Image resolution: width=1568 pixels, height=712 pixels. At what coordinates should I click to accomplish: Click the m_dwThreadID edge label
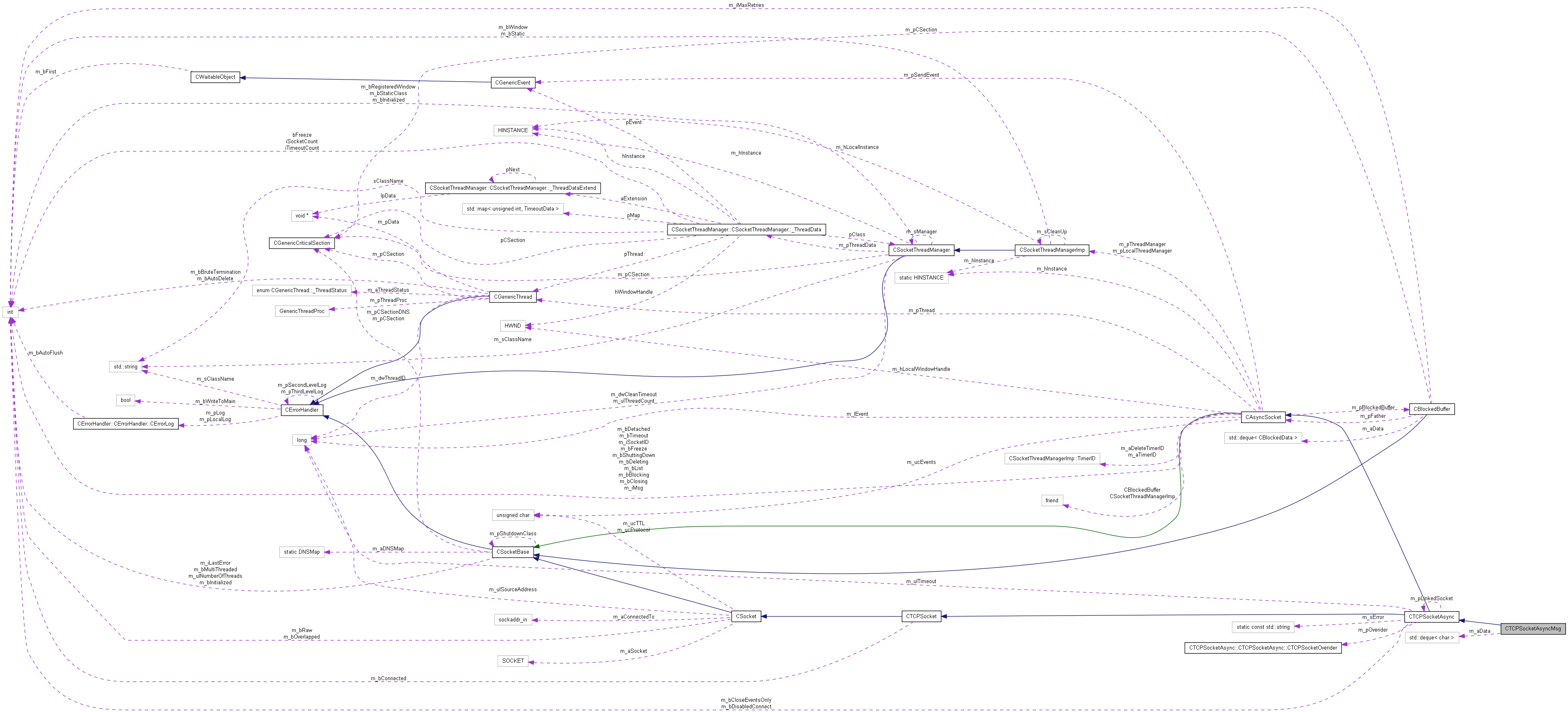pyautogui.click(x=388, y=379)
